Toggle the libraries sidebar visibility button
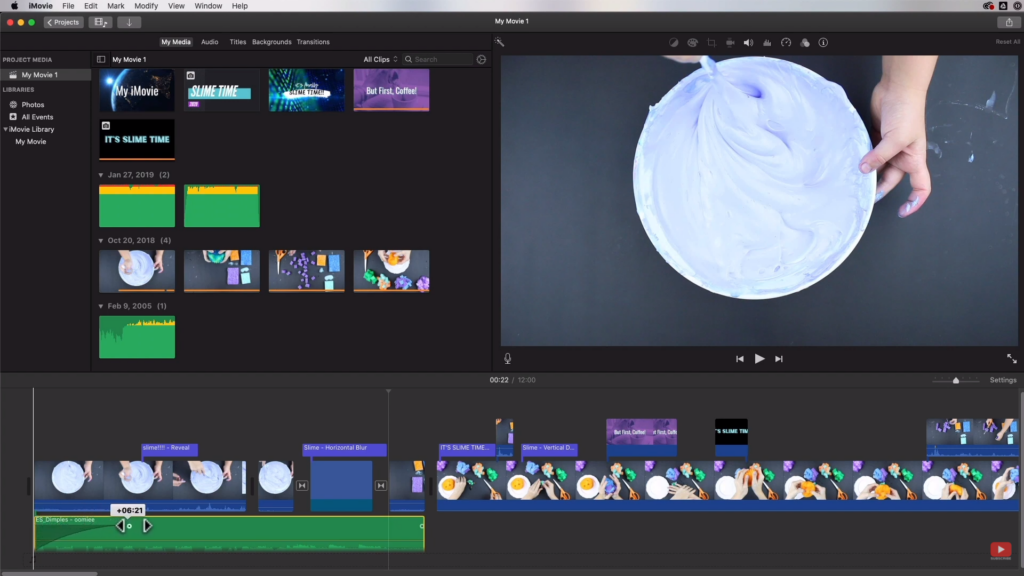Image resolution: width=1024 pixels, height=576 pixels. (101, 59)
